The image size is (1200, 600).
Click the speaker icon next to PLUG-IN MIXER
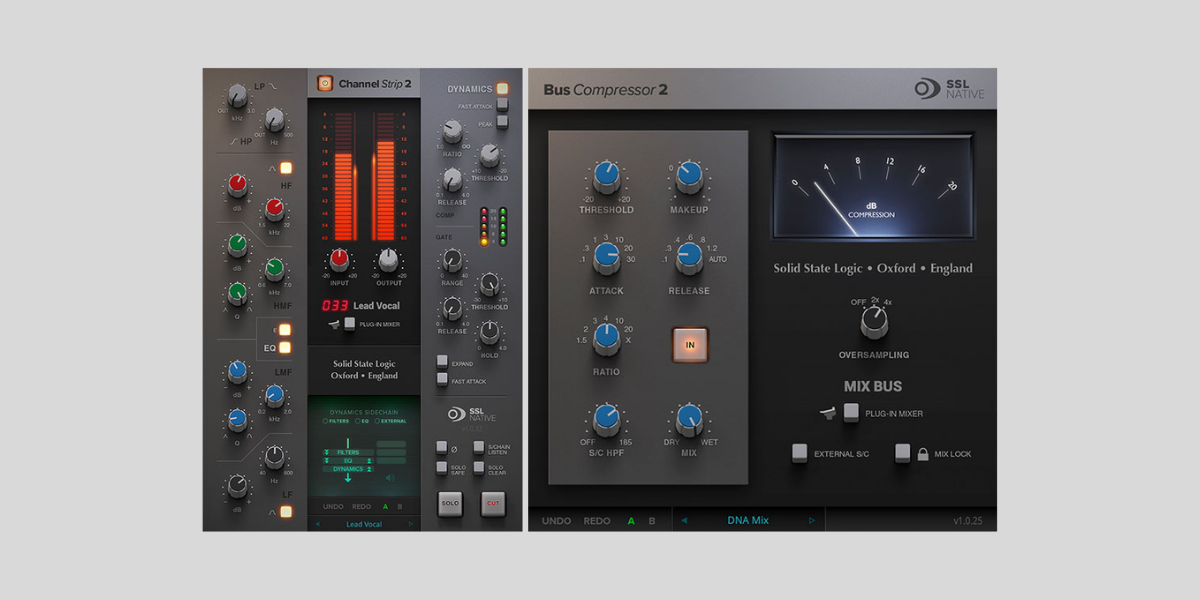click(x=828, y=412)
